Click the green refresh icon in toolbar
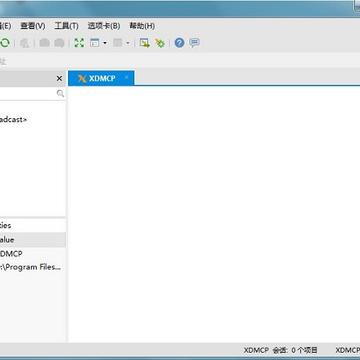This screenshot has height=360, width=360. tap(5, 43)
